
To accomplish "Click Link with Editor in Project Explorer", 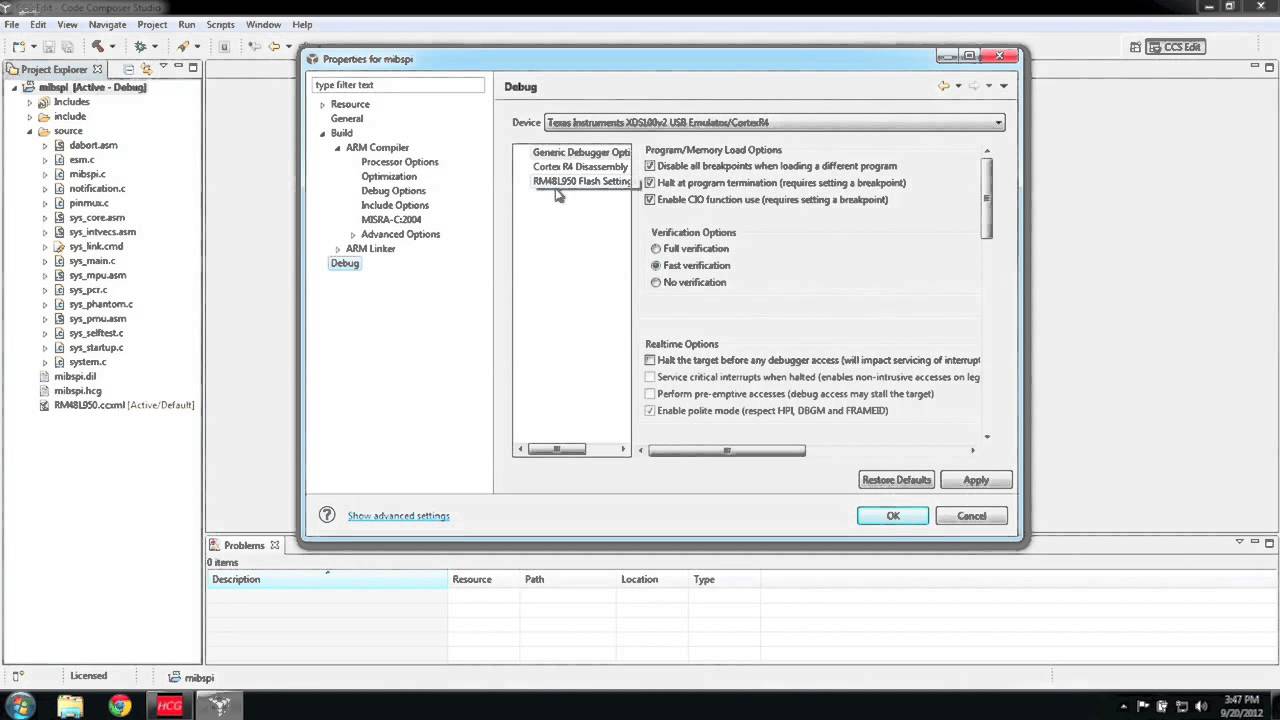I will point(146,69).
